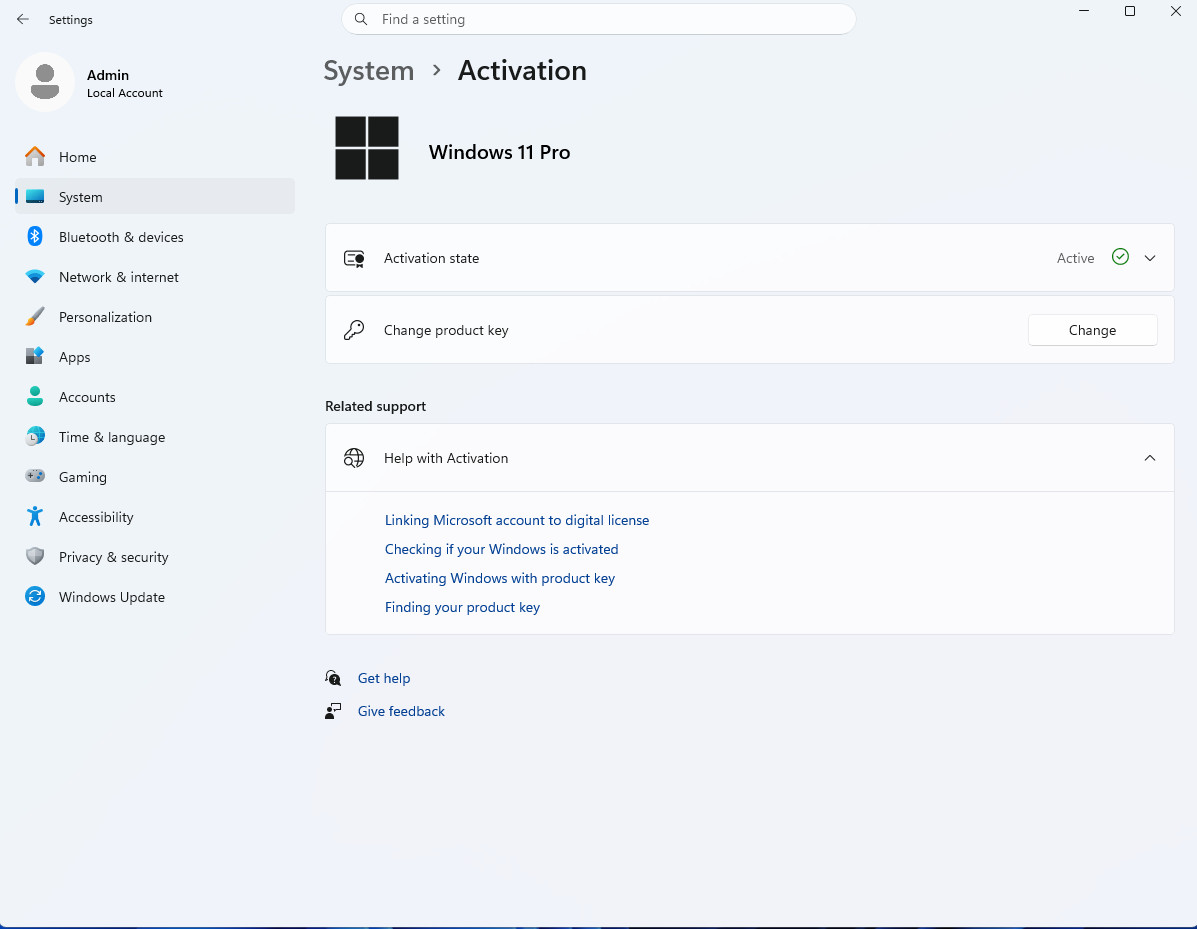This screenshot has width=1197, height=929.
Task: Click the Bluetooth icon in sidebar
Action: pos(35,237)
